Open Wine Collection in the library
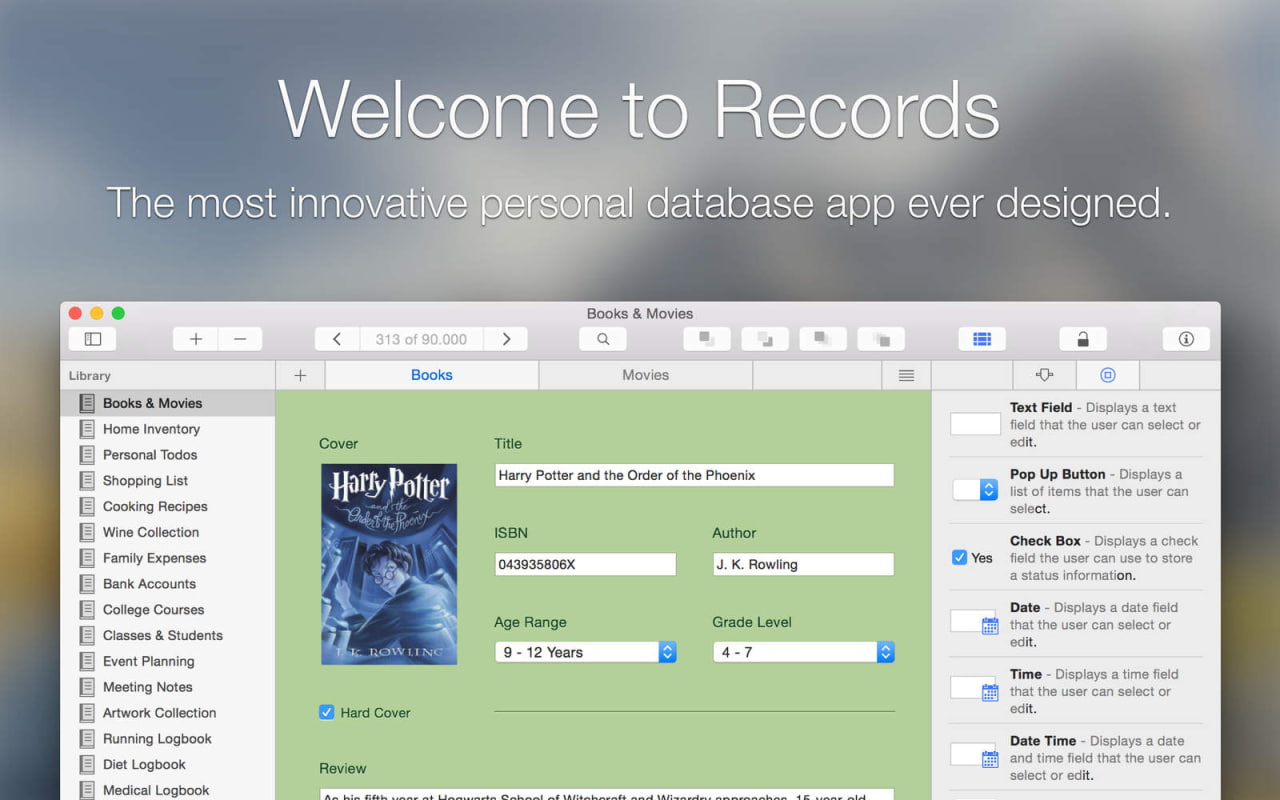 tap(151, 532)
